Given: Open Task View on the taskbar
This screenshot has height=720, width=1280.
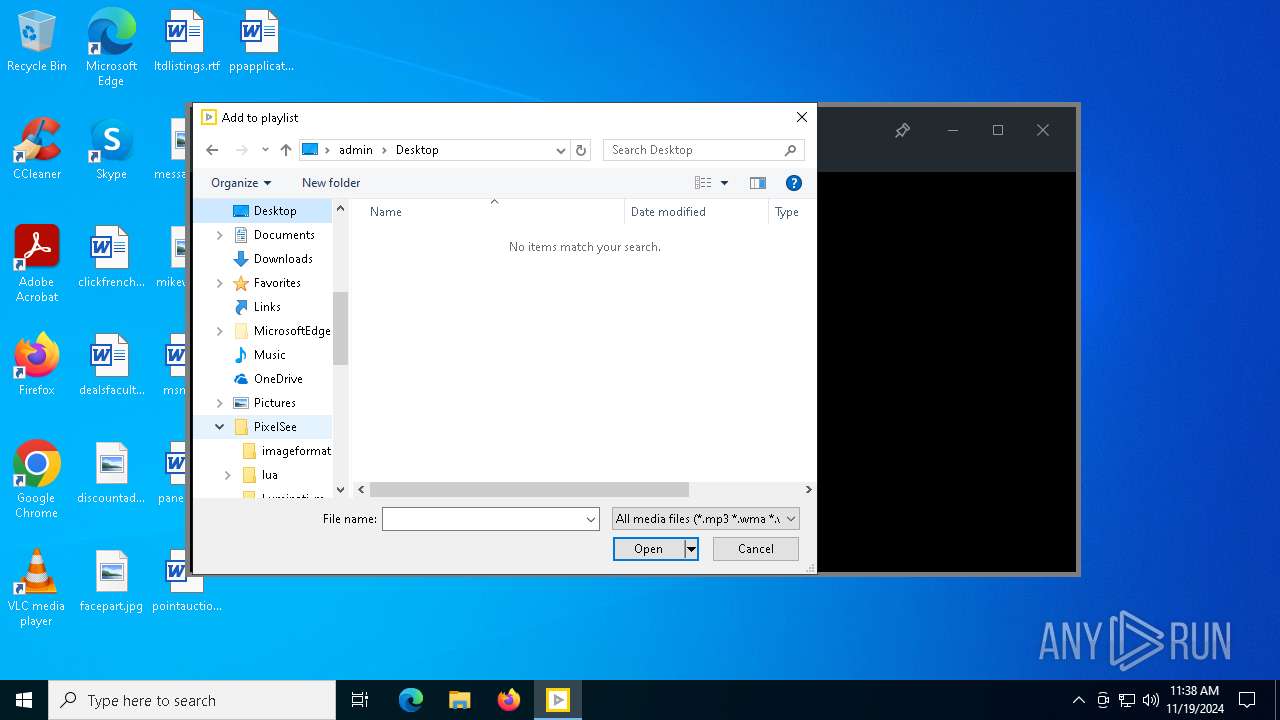Looking at the screenshot, I should (360, 700).
